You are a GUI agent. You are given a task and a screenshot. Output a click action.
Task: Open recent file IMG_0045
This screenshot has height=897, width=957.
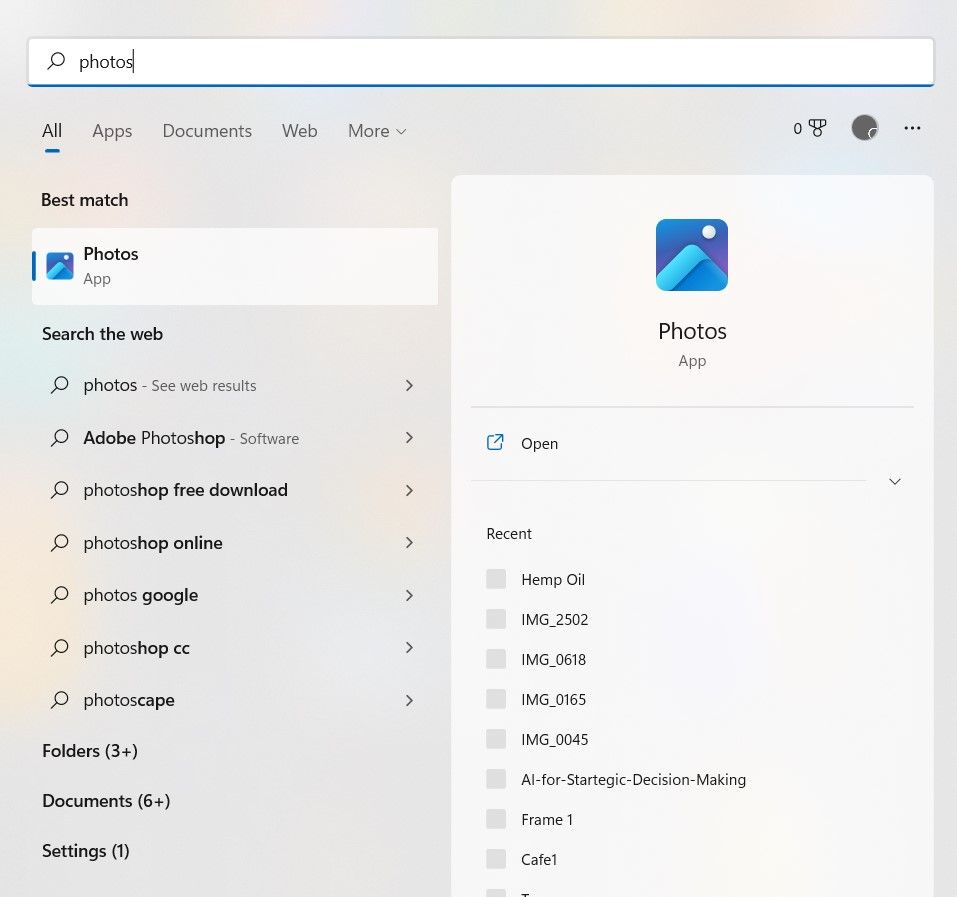coord(554,739)
